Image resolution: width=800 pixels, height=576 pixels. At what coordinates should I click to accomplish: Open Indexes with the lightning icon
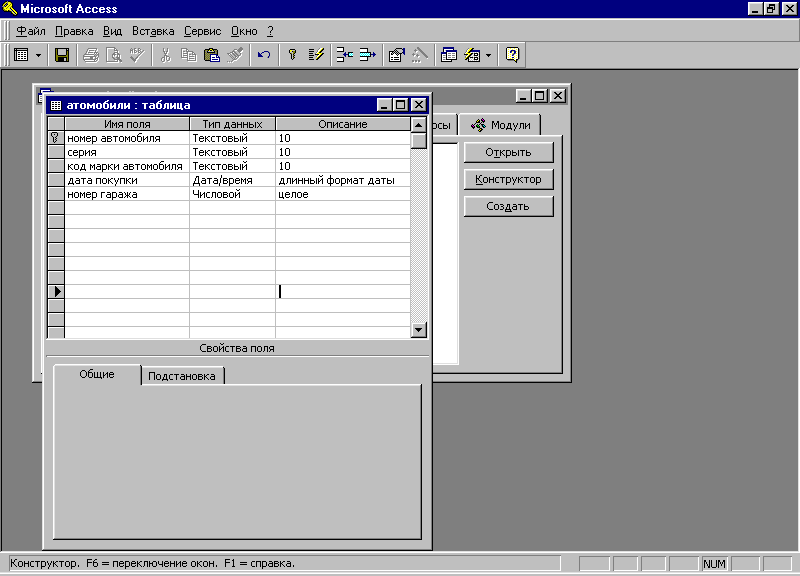click(x=316, y=55)
